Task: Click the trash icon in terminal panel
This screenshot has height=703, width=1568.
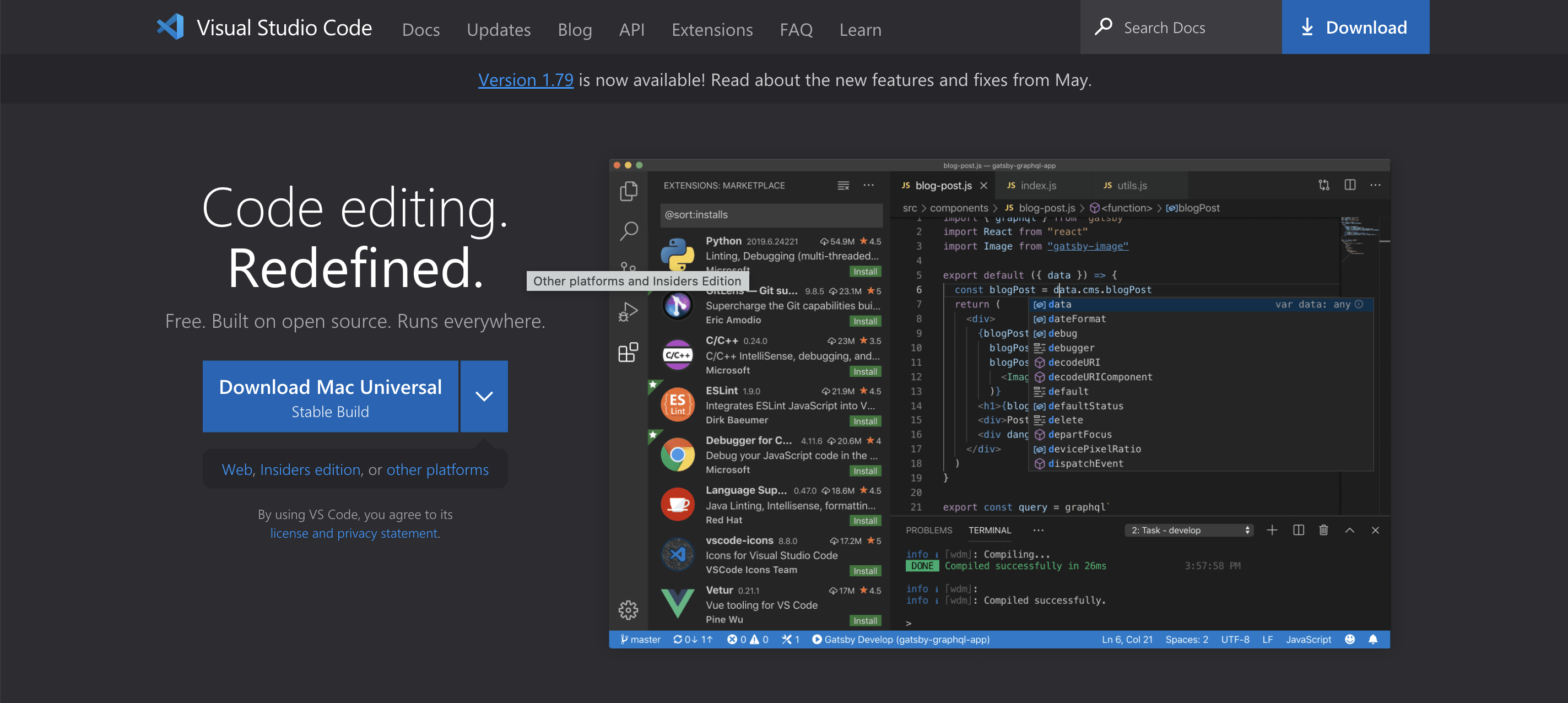Action: [x=1323, y=530]
